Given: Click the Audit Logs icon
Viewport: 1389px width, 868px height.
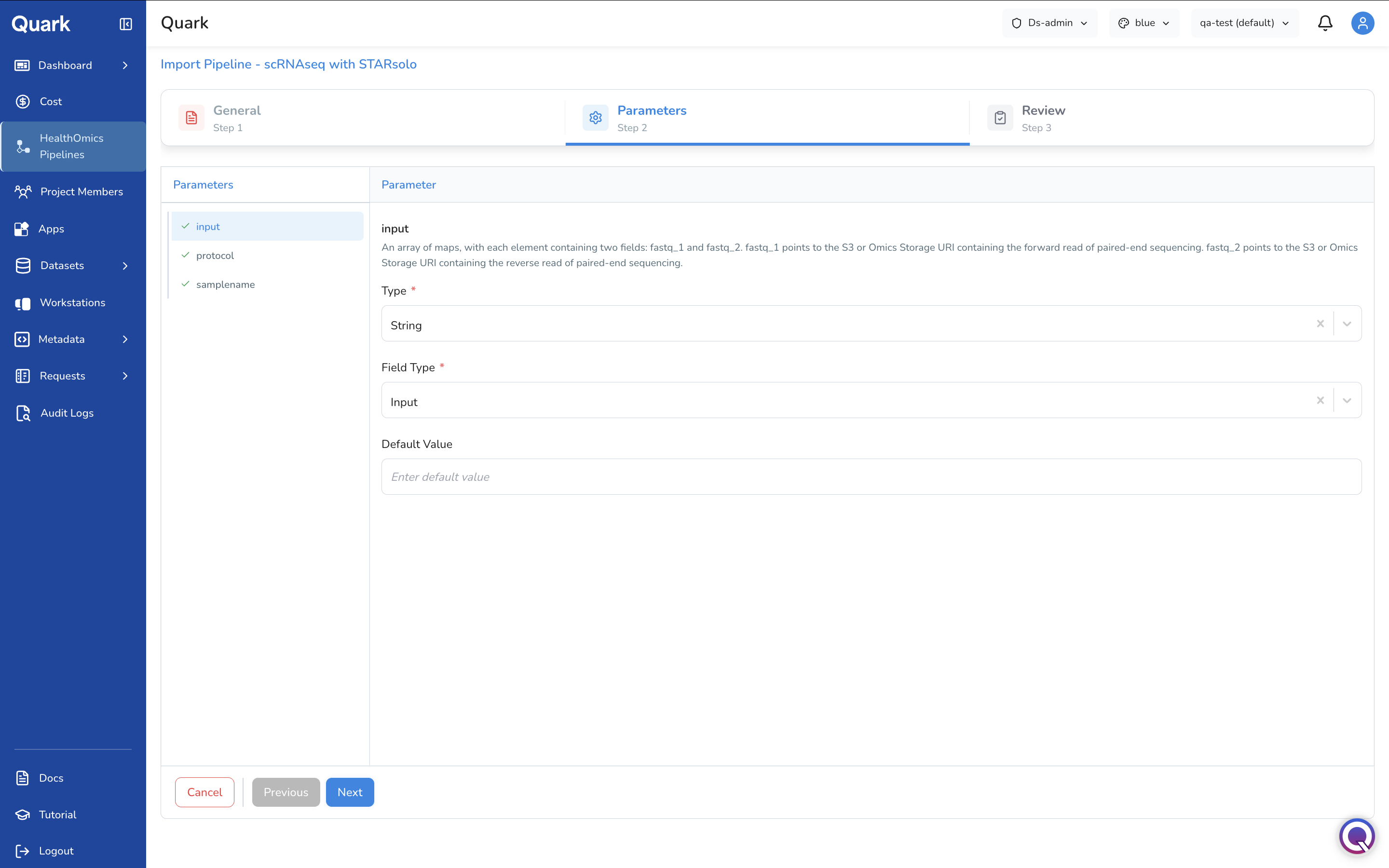Looking at the screenshot, I should tap(23, 413).
